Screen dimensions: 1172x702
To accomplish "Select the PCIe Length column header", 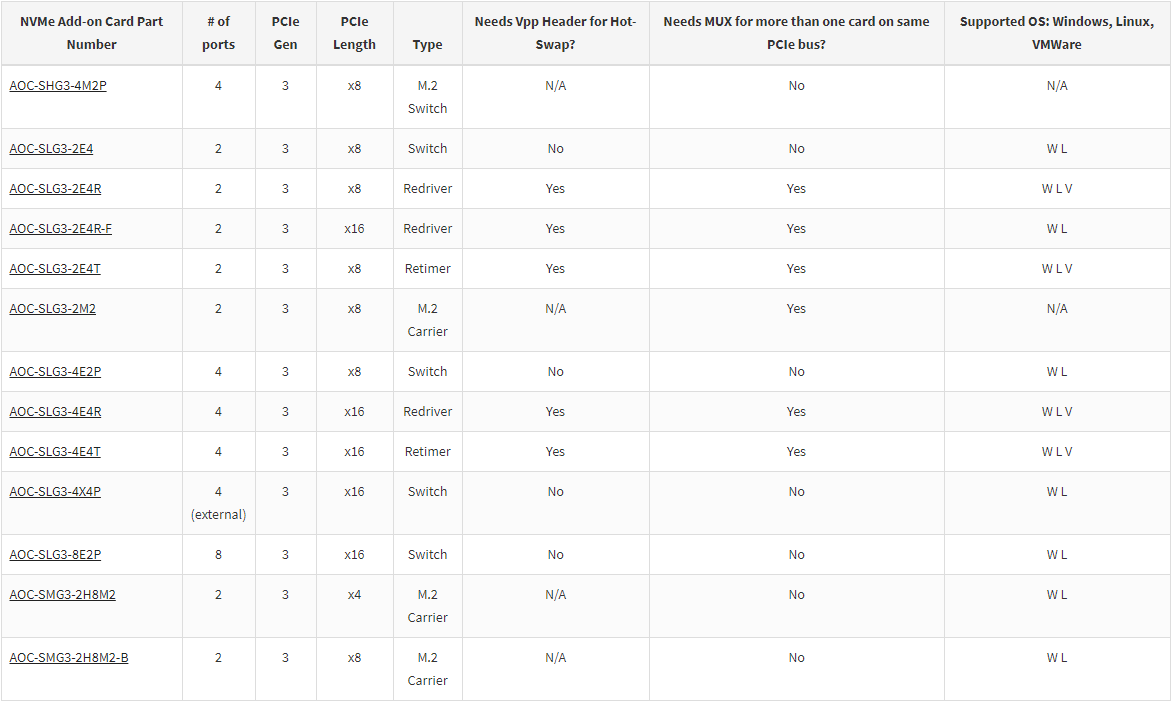I will tap(354, 33).
